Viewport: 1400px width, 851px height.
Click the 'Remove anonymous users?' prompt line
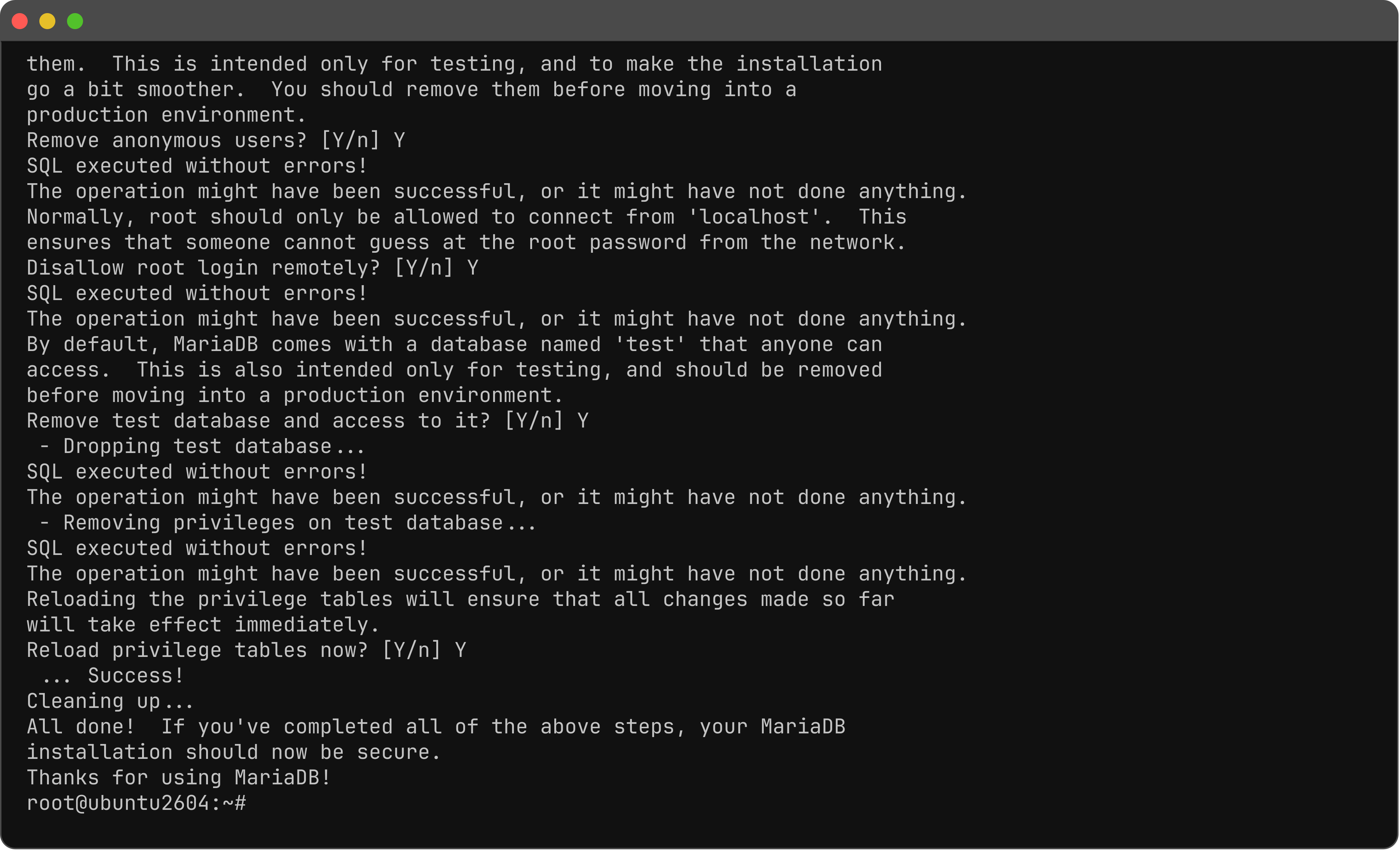click(x=216, y=140)
